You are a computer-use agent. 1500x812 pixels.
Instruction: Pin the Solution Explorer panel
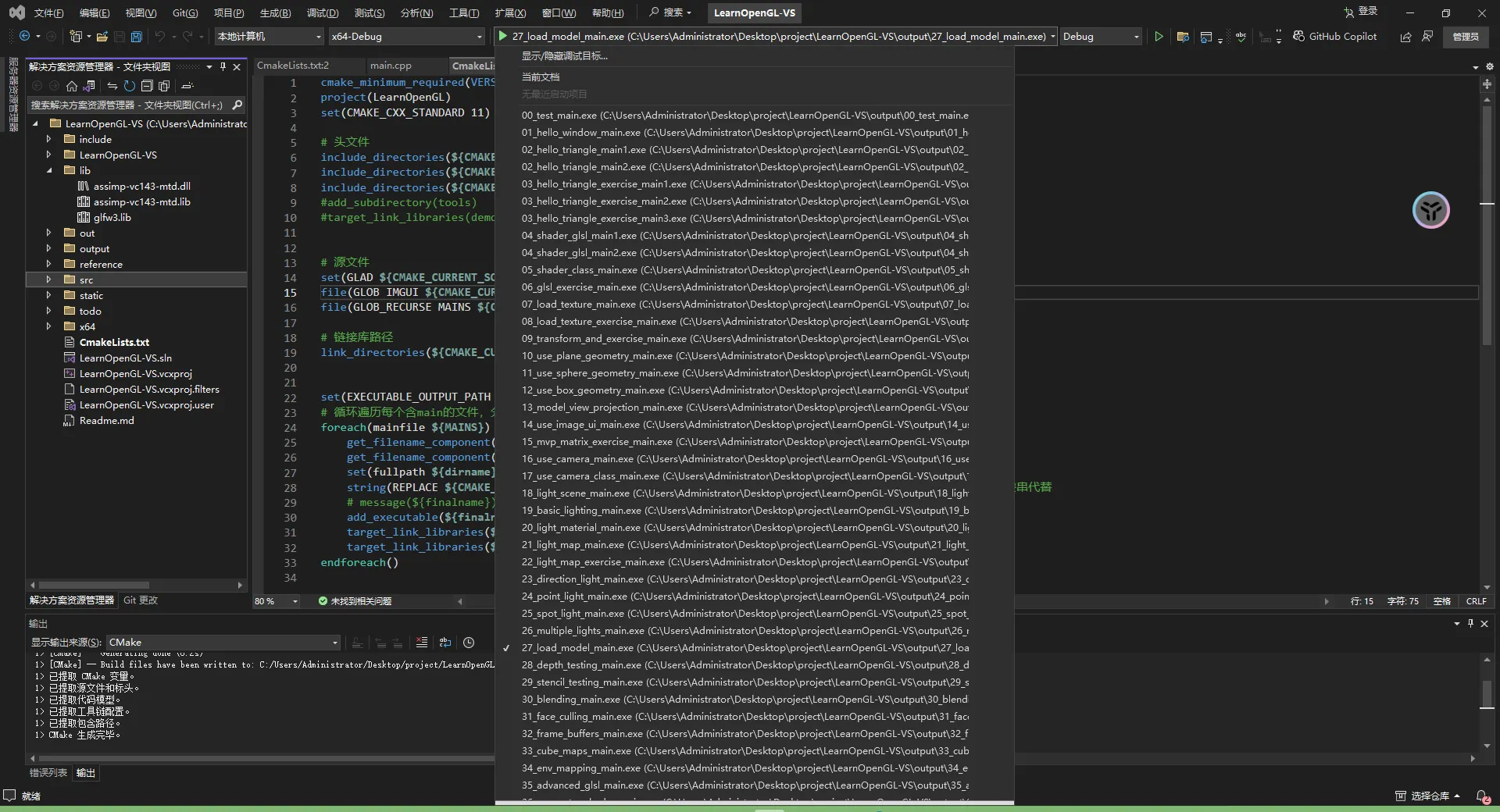pyautogui.click(x=223, y=66)
